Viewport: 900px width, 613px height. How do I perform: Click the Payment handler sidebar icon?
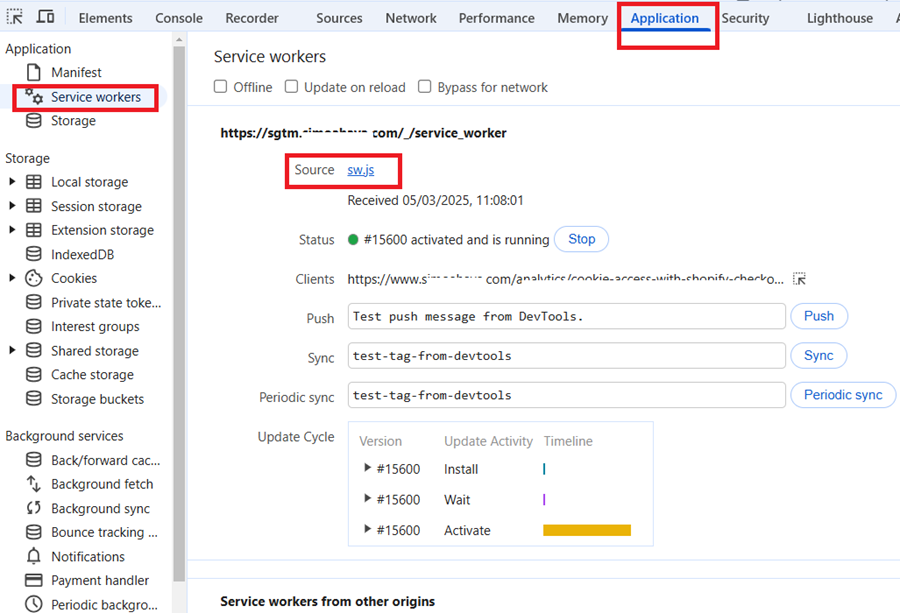(32, 580)
